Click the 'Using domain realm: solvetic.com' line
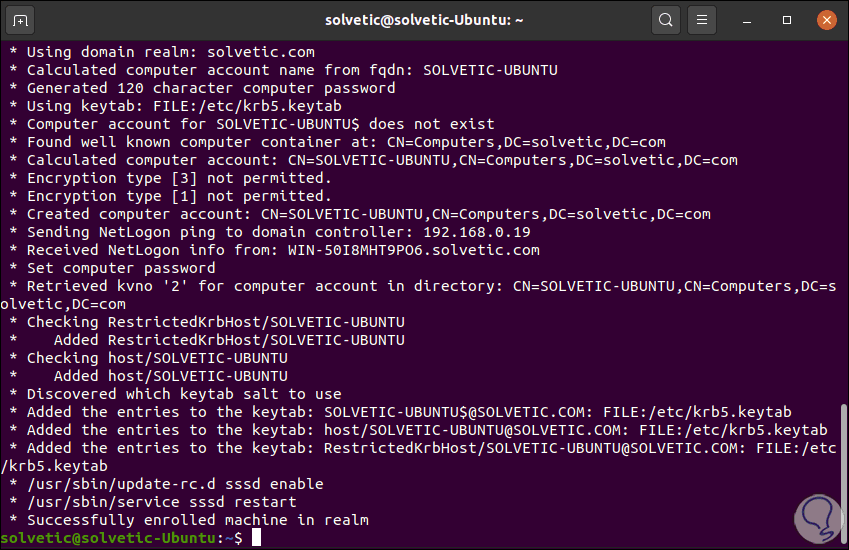849x550 pixels. tap(170, 52)
